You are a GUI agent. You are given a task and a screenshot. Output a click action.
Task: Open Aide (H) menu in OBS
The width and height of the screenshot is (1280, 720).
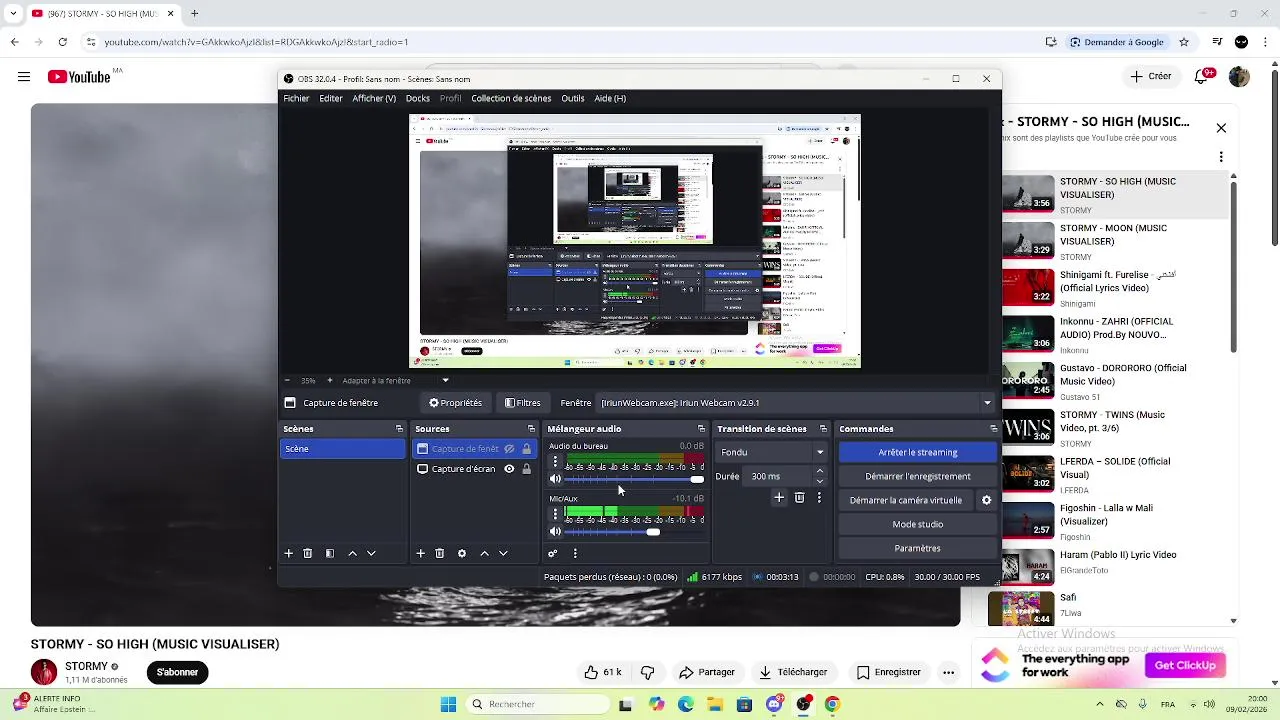tap(610, 98)
